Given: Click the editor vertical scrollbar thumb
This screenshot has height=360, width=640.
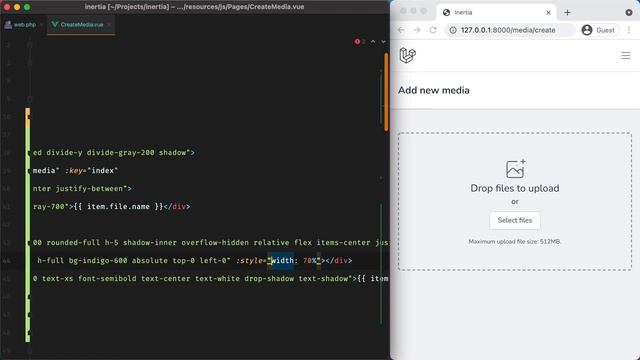Looking at the screenshot, I should tap(386, 92).
